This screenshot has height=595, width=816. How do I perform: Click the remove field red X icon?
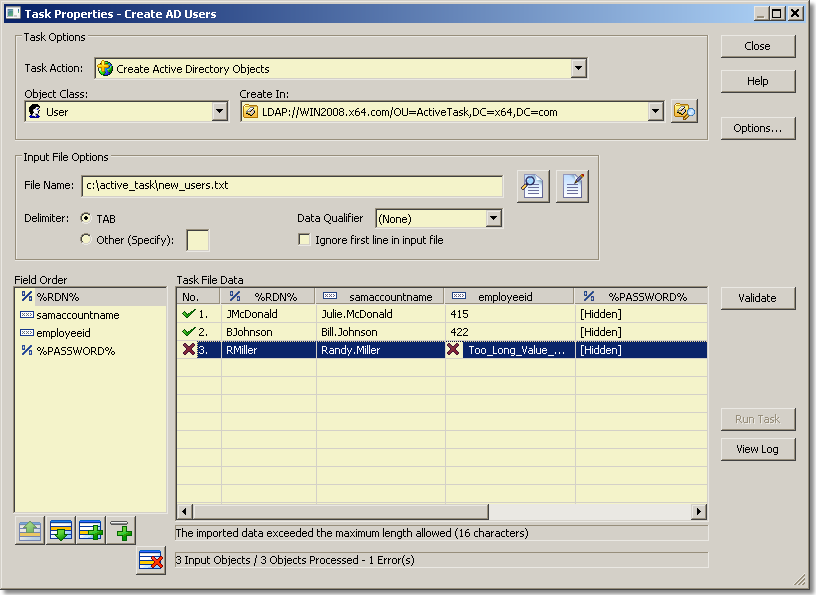pyautogui.click(x=151, y=561)
